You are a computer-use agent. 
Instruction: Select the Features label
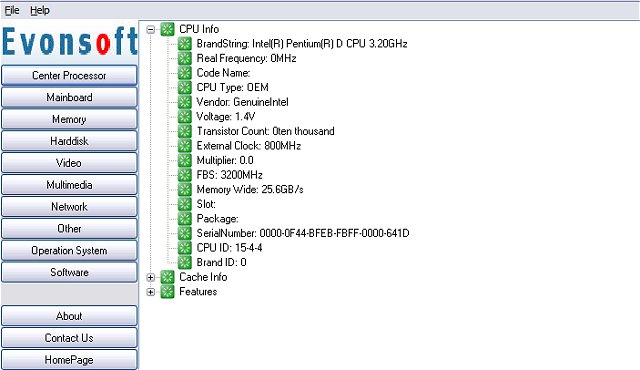[198, 292]
